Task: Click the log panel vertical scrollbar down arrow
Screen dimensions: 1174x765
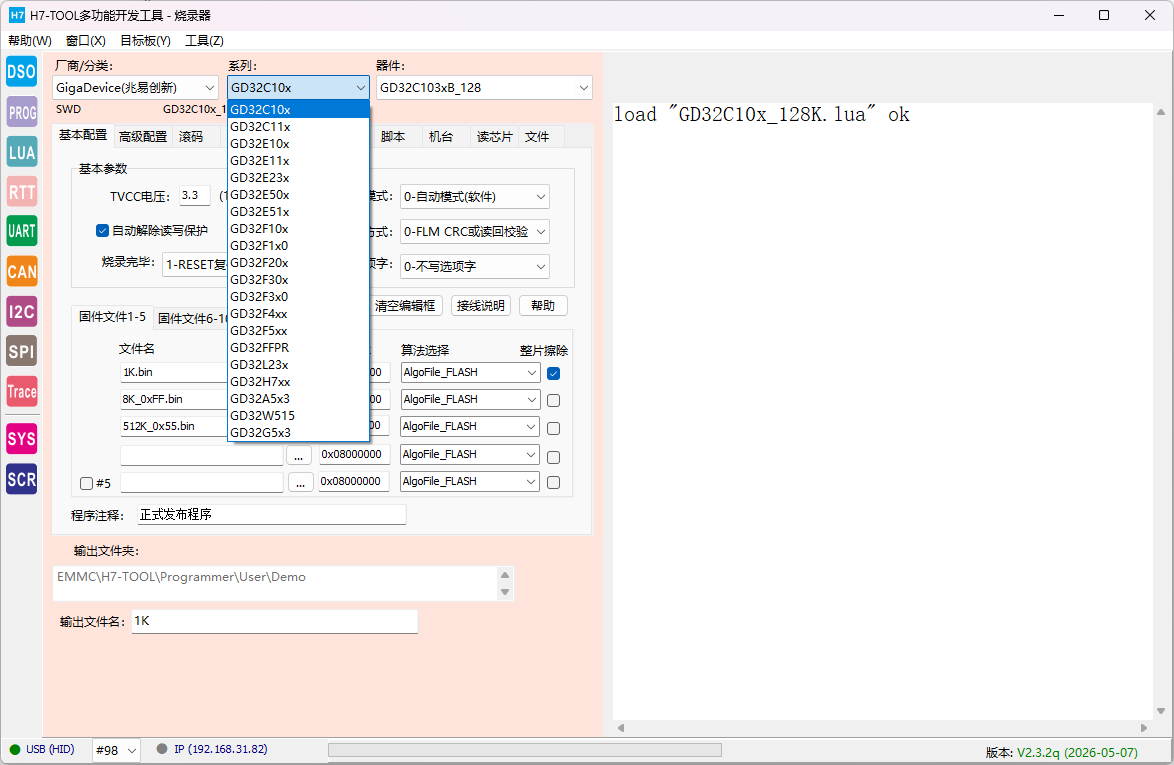Action: click(1161, 711)
